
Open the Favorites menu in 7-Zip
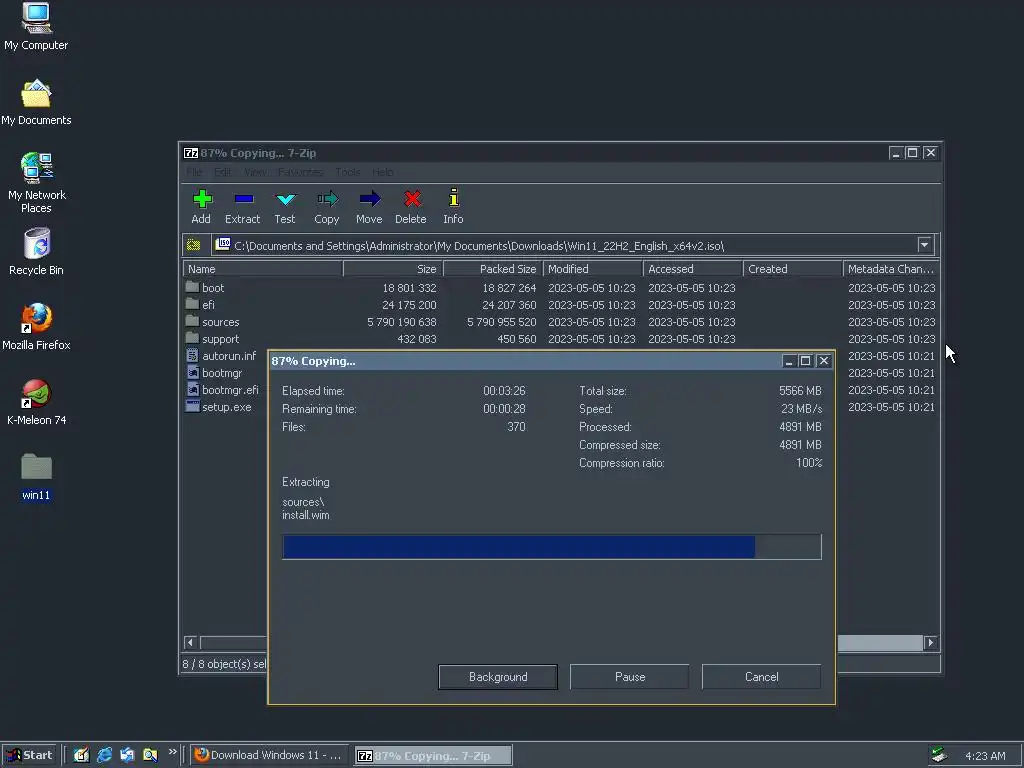[300, 172]
